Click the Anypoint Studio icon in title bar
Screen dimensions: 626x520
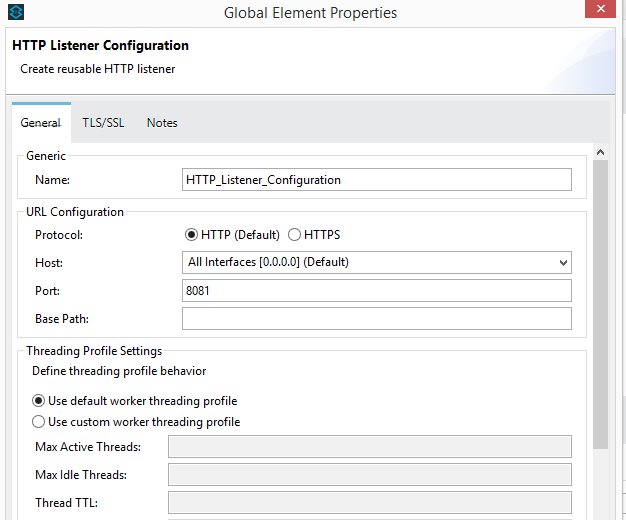(15, 13)
